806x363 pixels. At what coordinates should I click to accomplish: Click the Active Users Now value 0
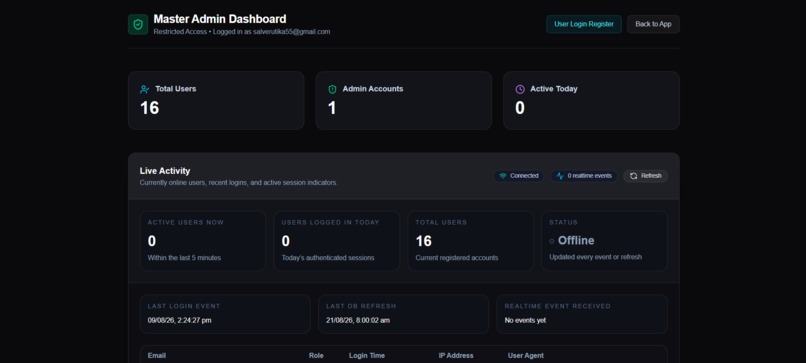pyautogui.click(x=152, y=241)
